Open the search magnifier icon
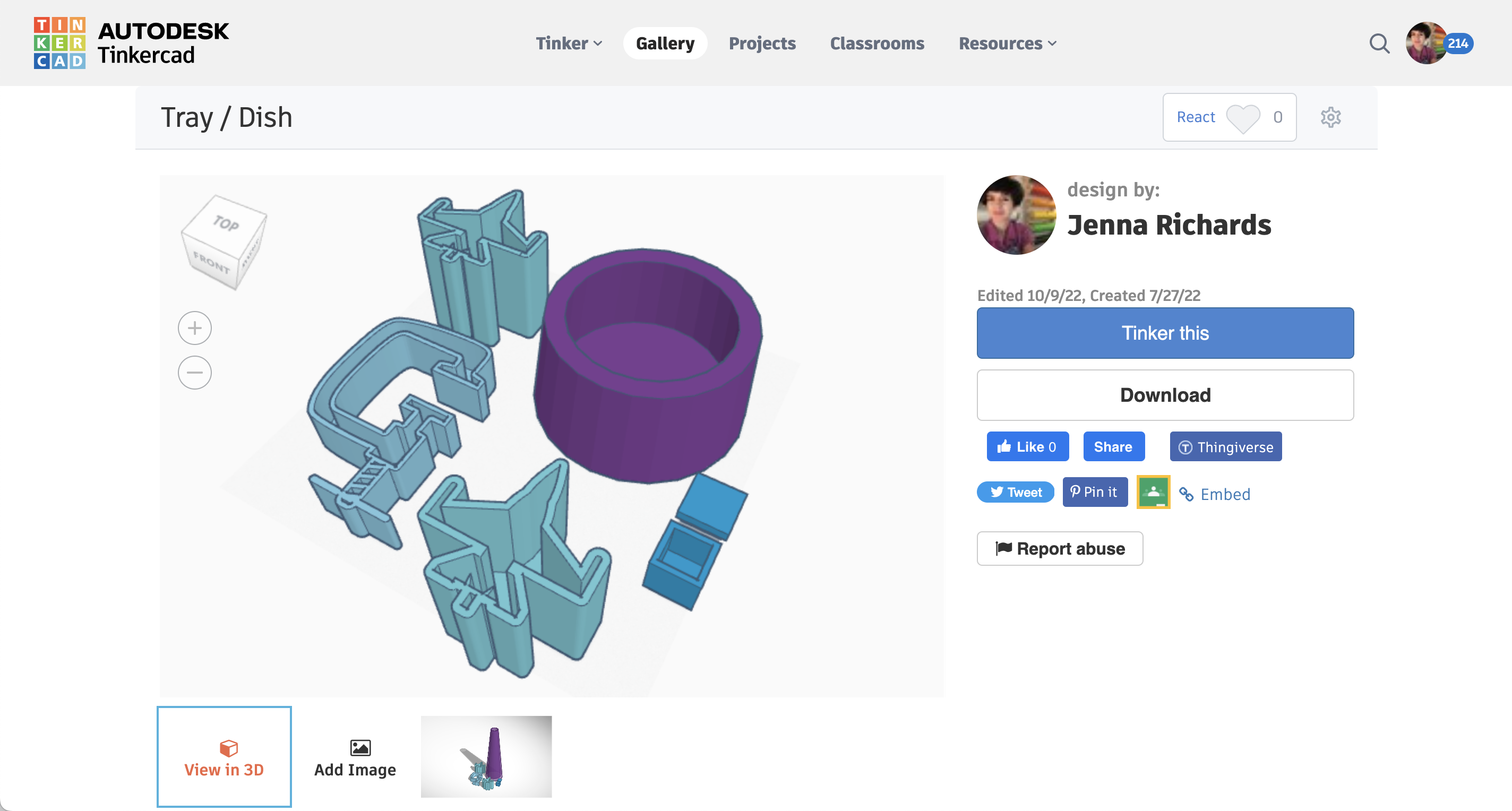This screenshot has height=811, width=1512. 1379,44
